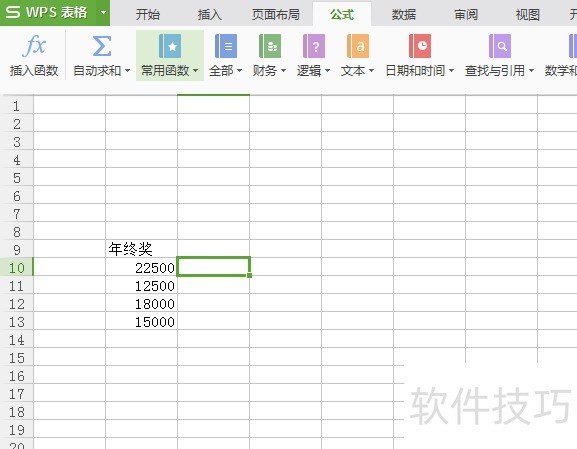Click the Insert Function fx icon
Screen dimensions: 577x449
pyautogui.click(x=34, y=46)
